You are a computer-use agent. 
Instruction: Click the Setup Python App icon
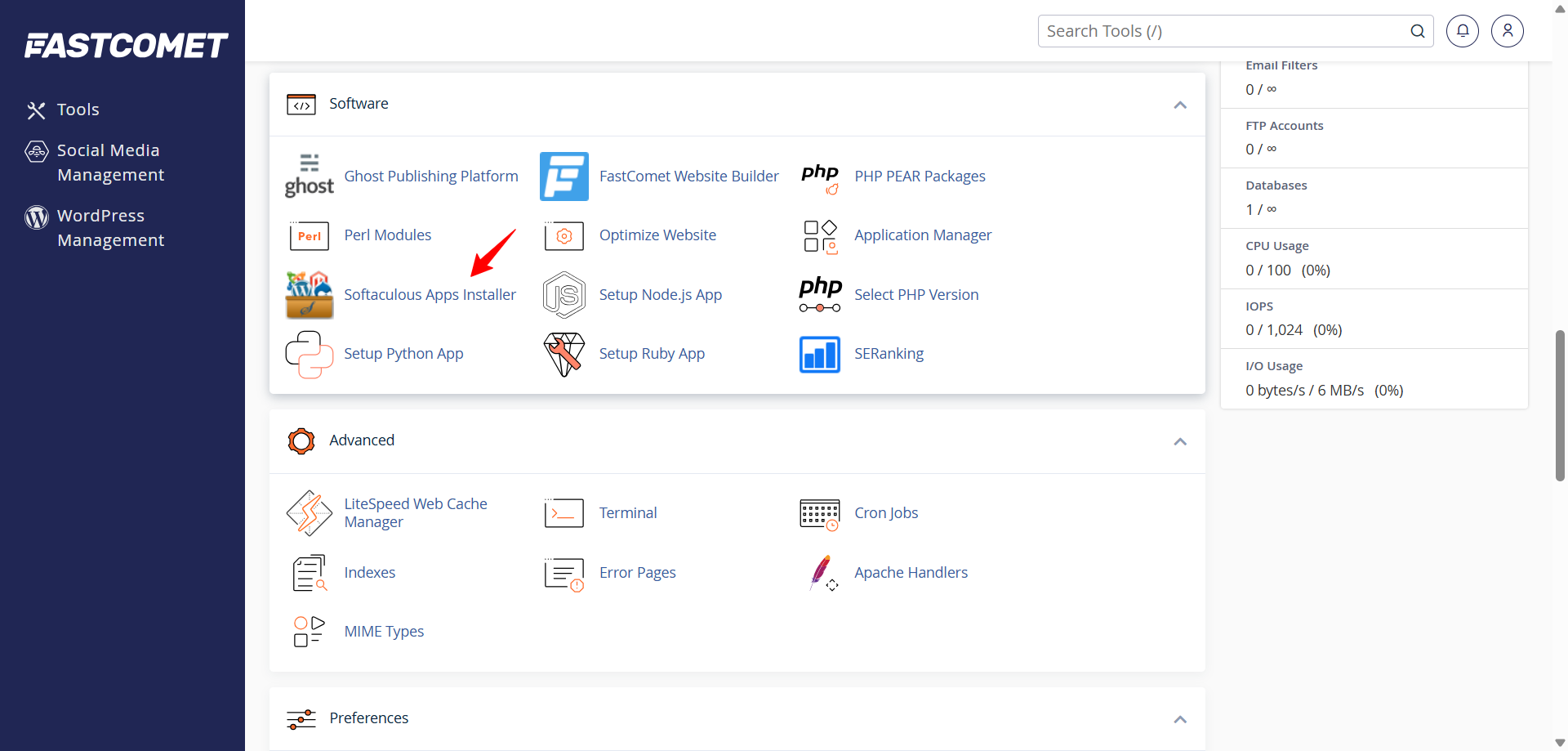pos(310,354)
